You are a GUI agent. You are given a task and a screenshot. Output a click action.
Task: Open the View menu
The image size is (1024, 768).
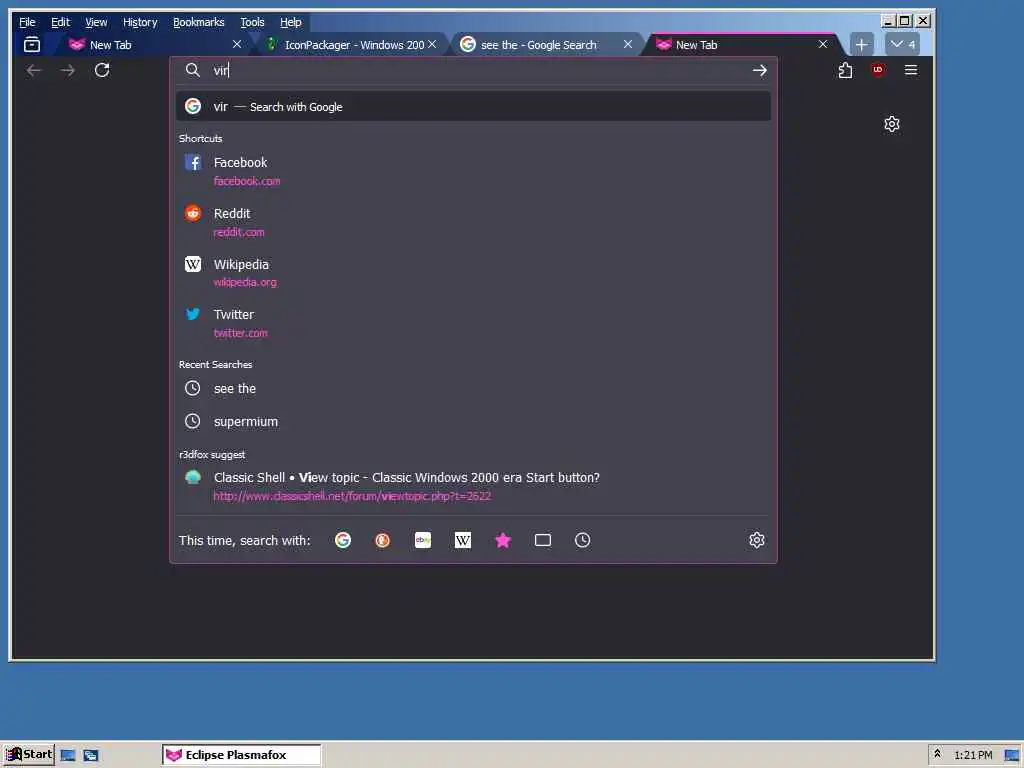tap(96, 22)
